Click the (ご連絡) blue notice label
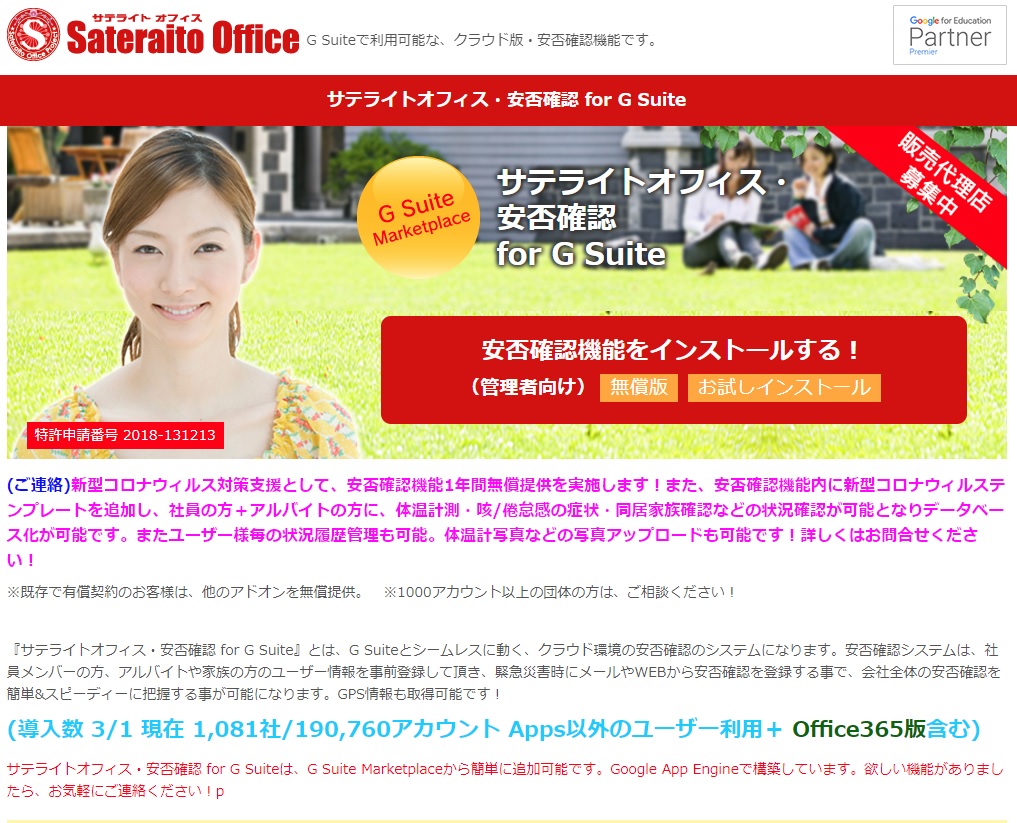 [x=38, y=485]
